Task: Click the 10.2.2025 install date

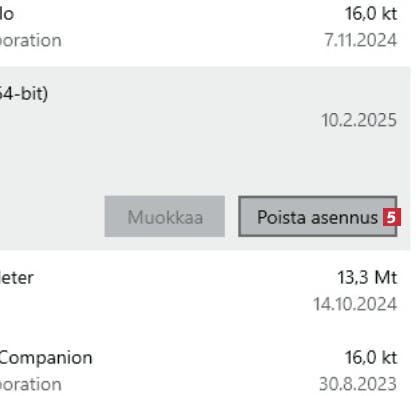Action: tap(359, 120)
